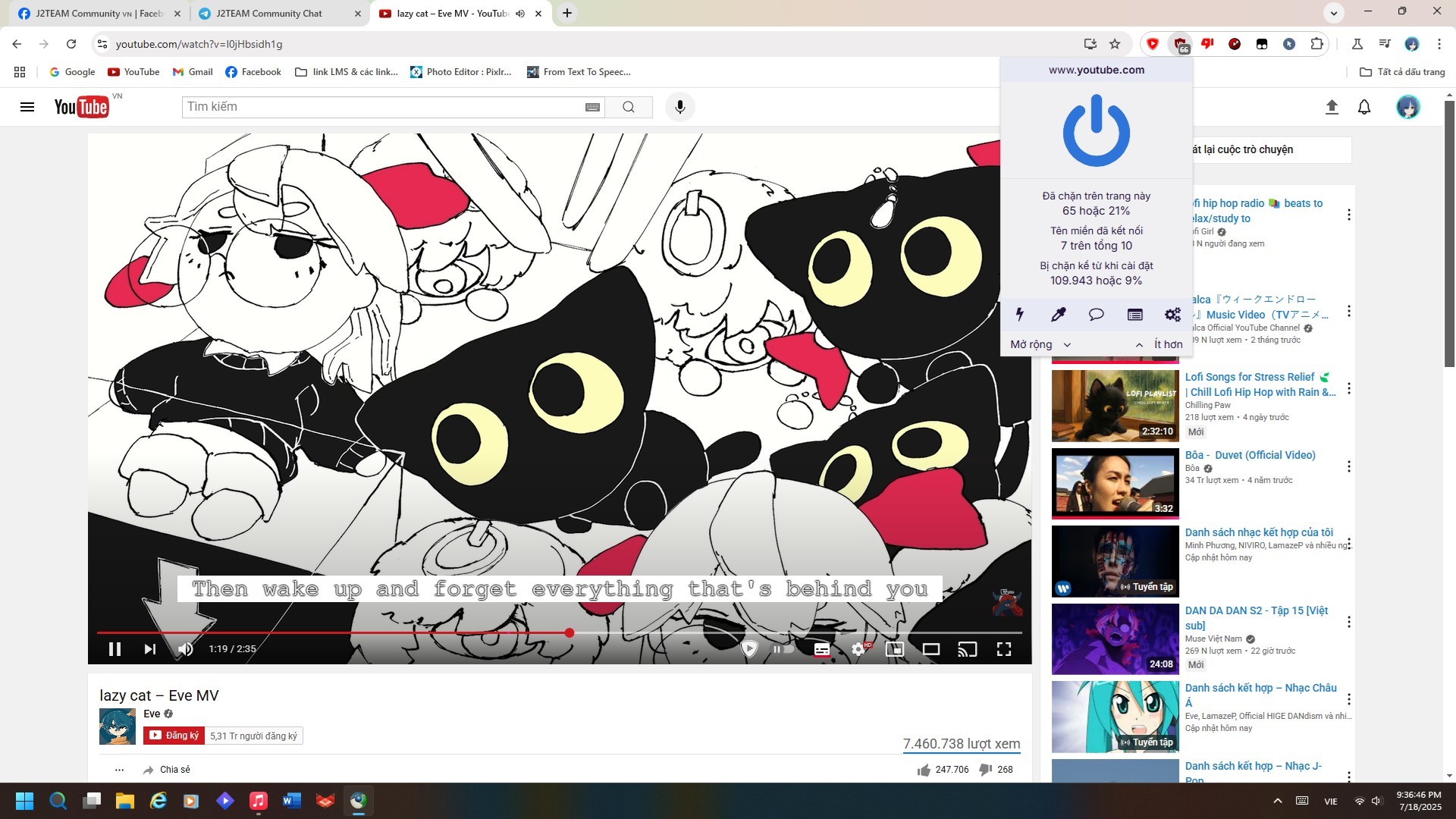The height and width of the screenshot is (819, 1456).
Task: Open a new browser tab
Action: coord(567,13)
